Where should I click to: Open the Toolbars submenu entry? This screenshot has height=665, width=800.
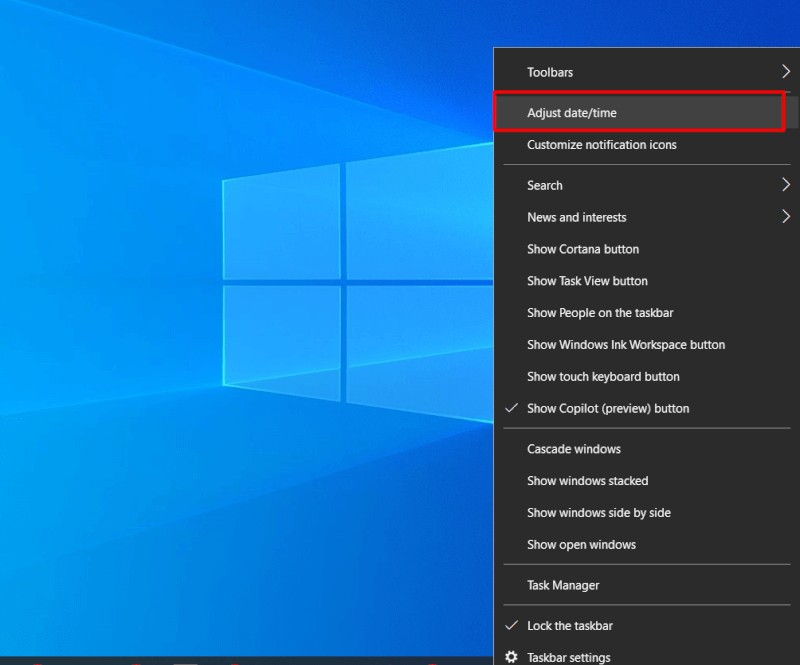click(x=646, y=72)
